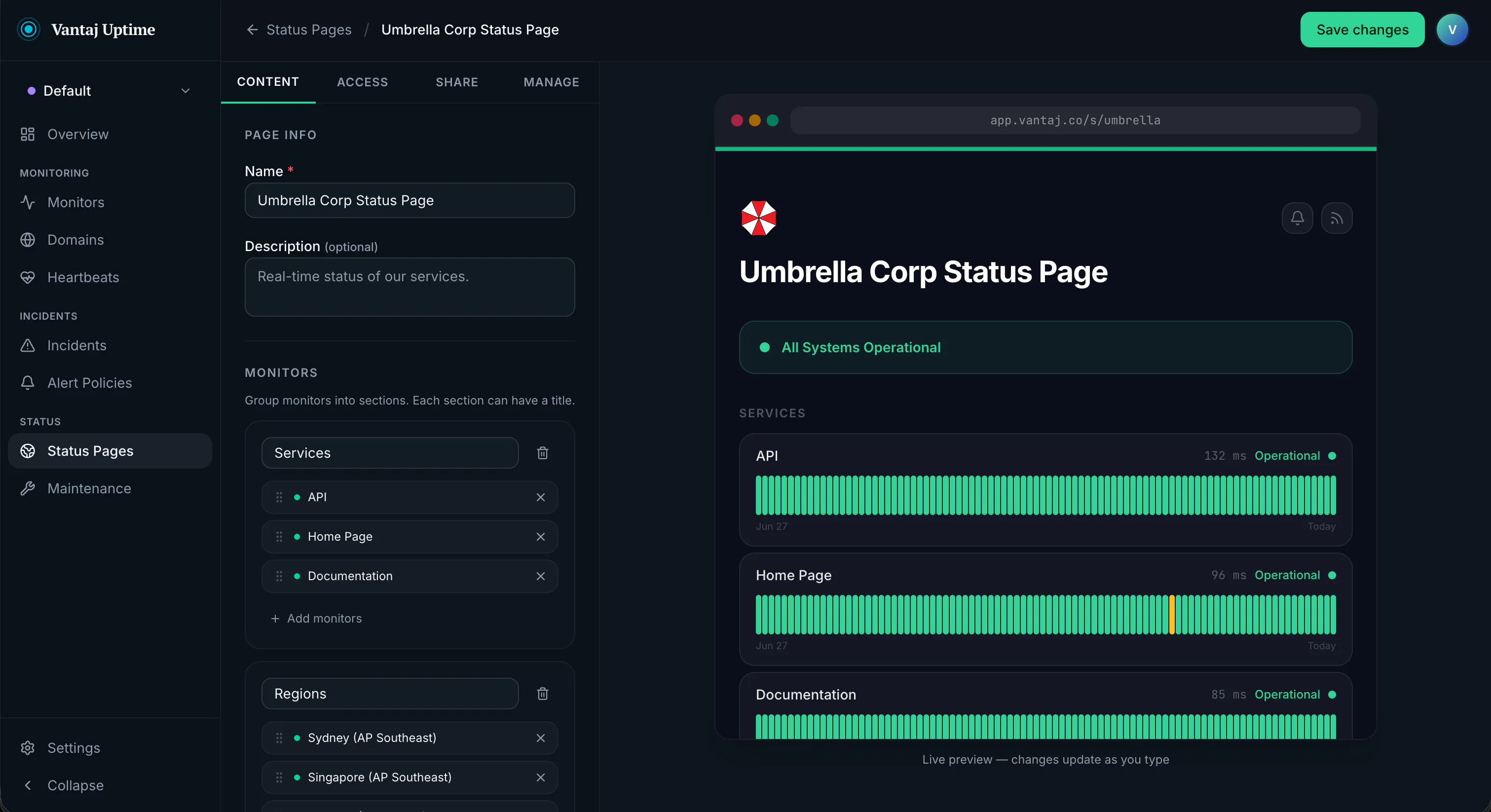Delete the Regions section
Image resolution: width=1491 pixels, height=812 pixels.
coord(542,693)
